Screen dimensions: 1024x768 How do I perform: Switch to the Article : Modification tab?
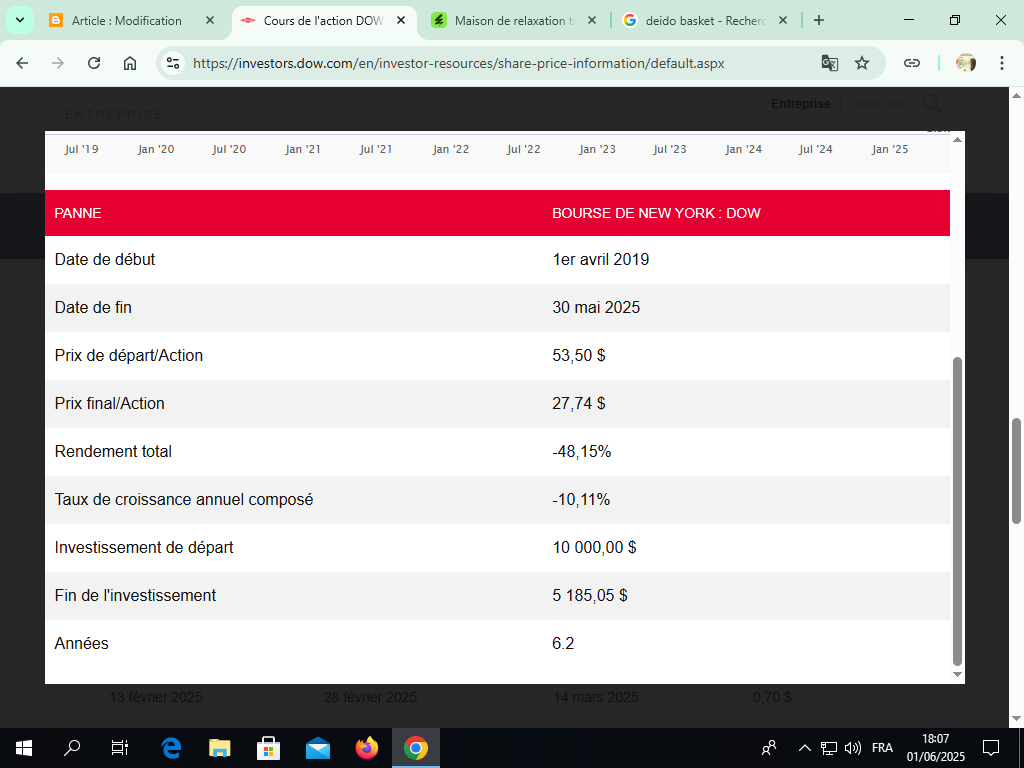(x=126, y=20)
